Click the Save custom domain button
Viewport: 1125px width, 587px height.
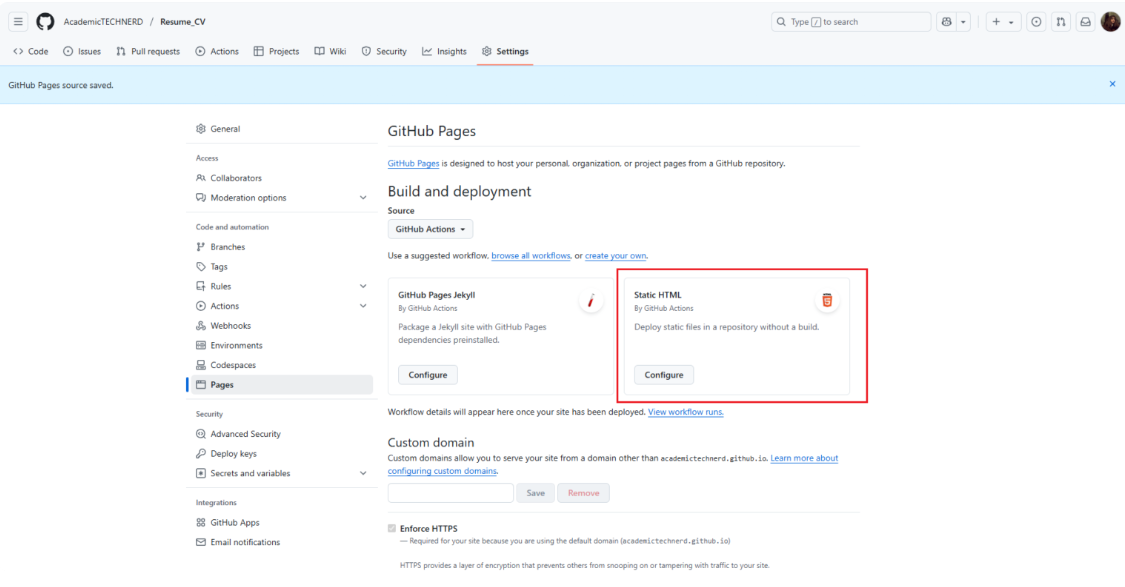[x=535, y=493]
